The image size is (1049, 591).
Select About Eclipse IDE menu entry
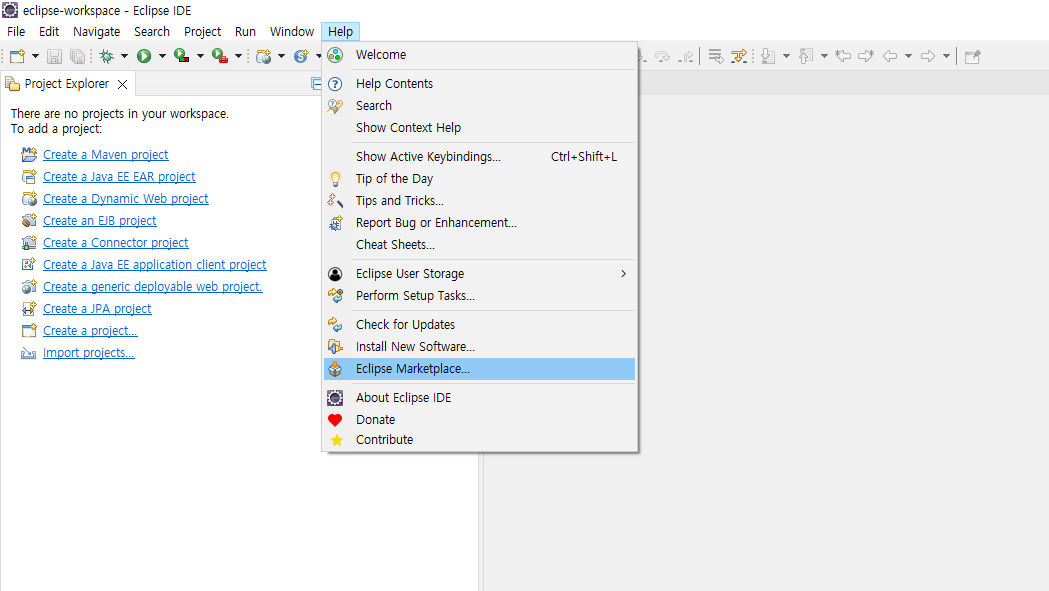click(x=480, y=398)
